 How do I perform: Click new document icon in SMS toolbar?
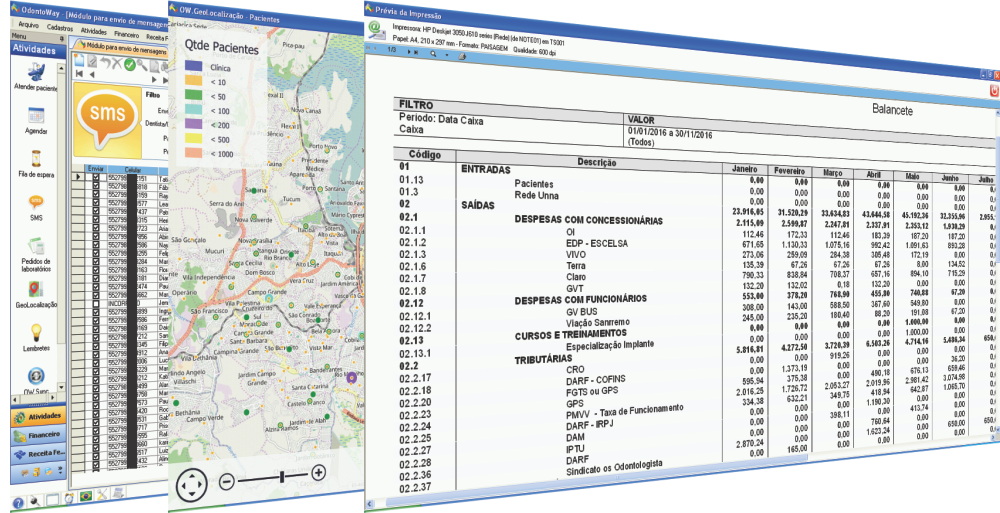pyautogui.click(x=80, y=61)
